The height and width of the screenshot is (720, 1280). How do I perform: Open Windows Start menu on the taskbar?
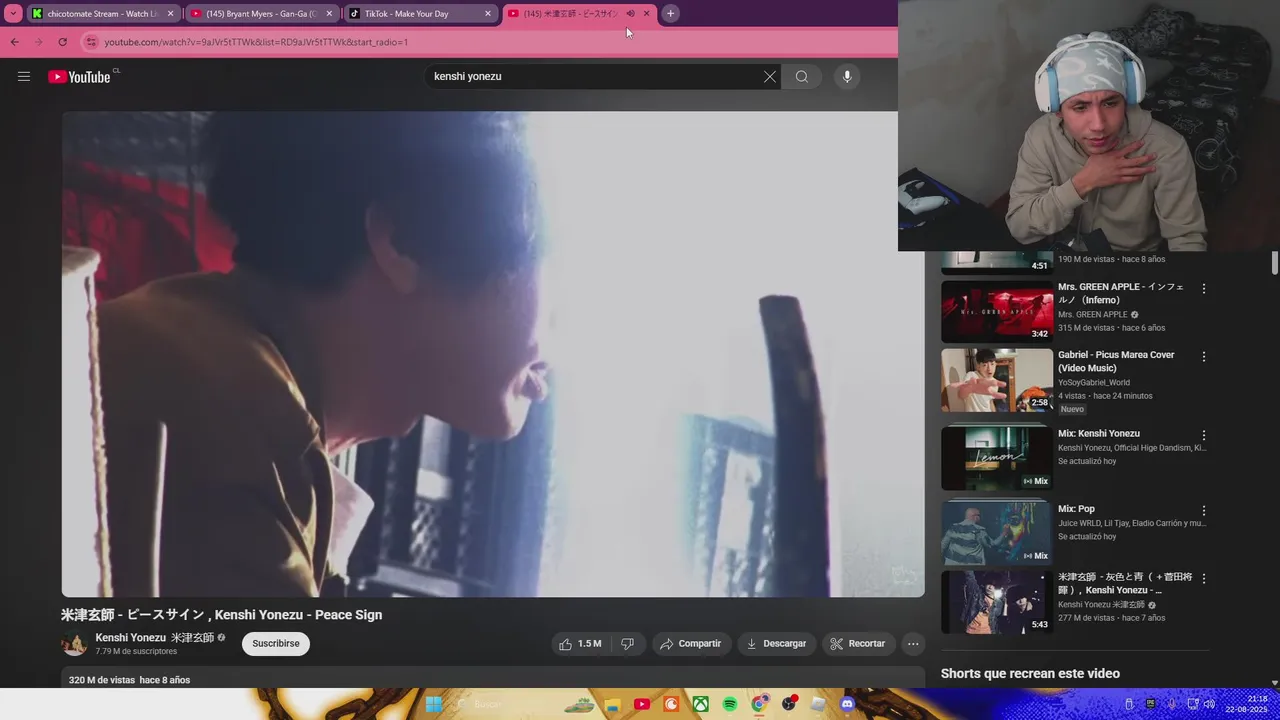point(433,704)
